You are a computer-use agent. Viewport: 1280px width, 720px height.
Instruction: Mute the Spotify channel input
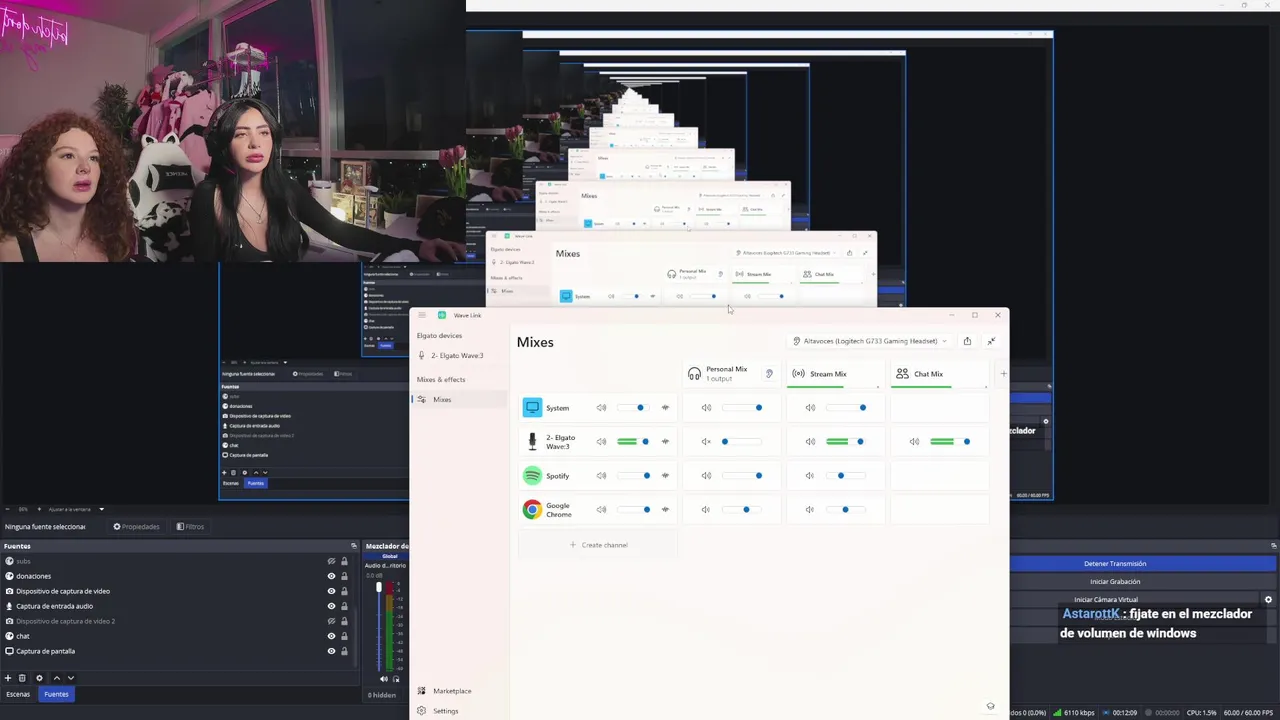coord(601,476)
